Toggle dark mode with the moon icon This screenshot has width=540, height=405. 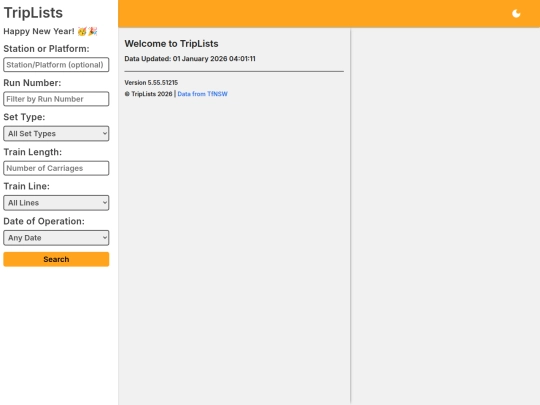pyautogui.click(x=516, y=13)
